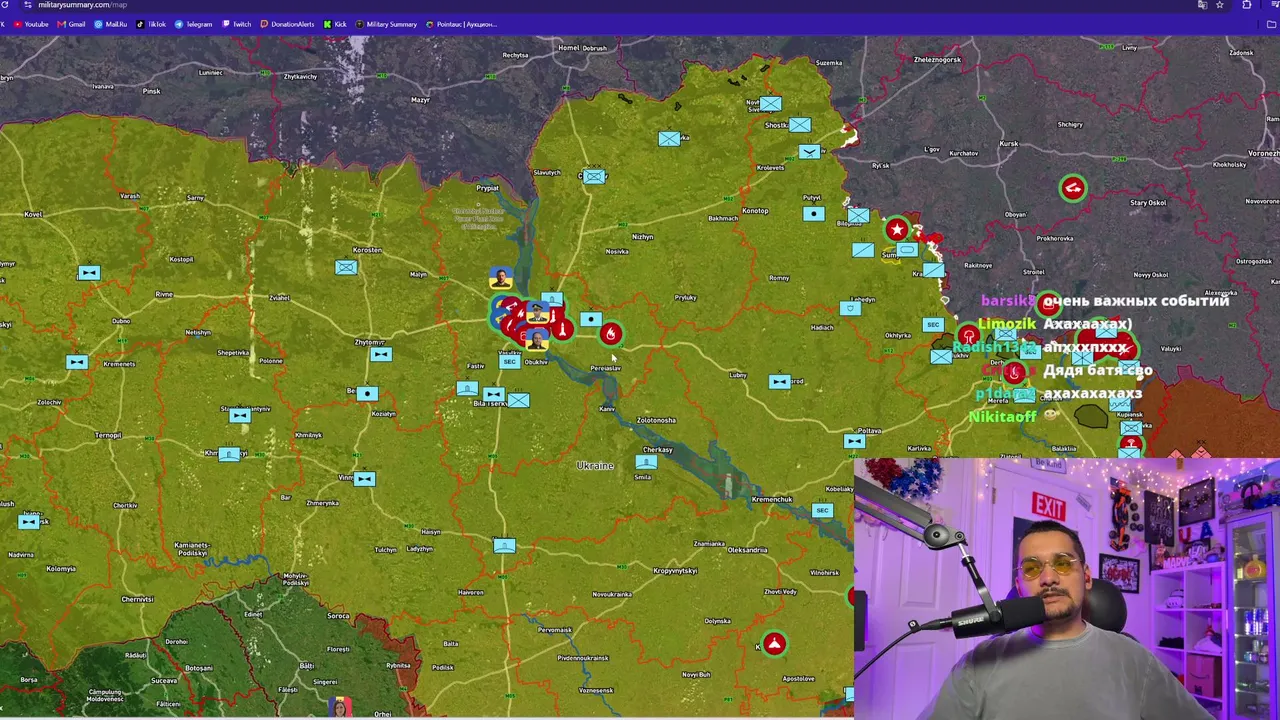
Task: Click the unit marker near Poltava
Action: 854,440
